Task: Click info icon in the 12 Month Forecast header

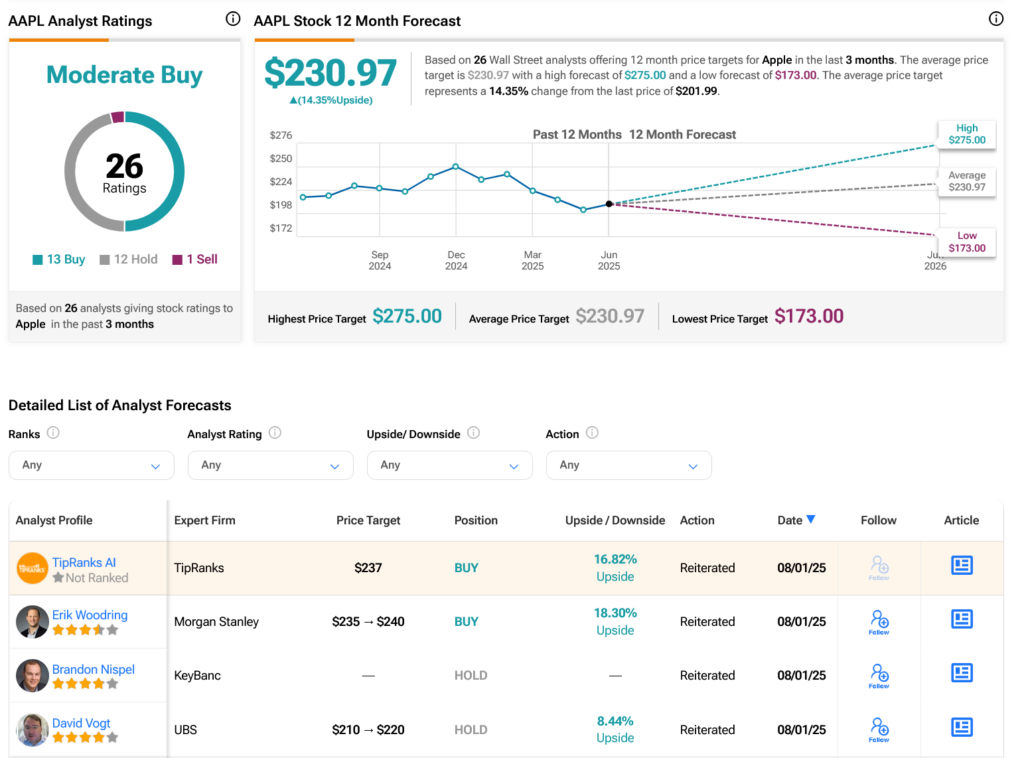Action: [x=995, y=19]
